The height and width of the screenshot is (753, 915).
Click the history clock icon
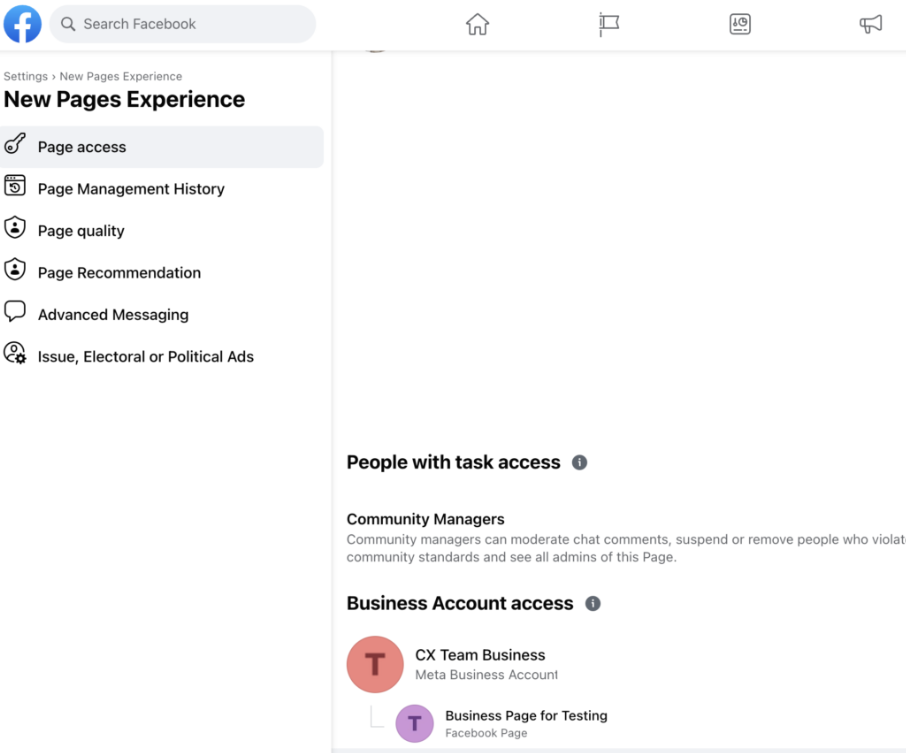coord(15,186)
